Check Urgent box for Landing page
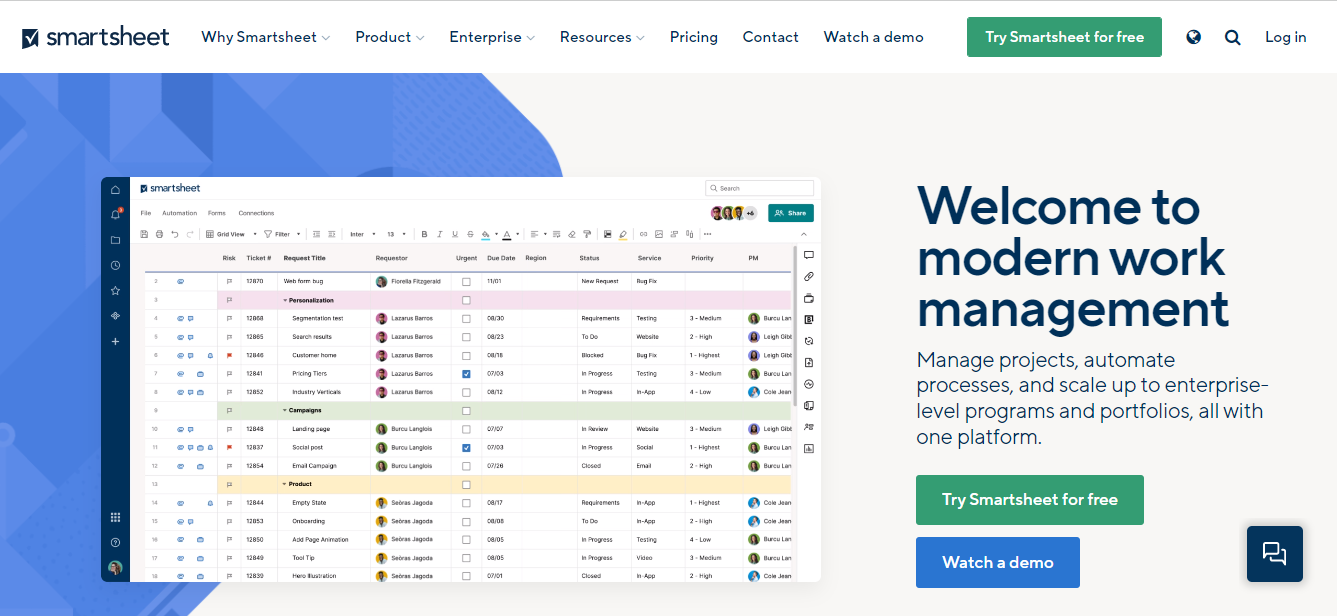Viewport: 1337px width, 616px height. pyautogui.click(x=466, y=429)
